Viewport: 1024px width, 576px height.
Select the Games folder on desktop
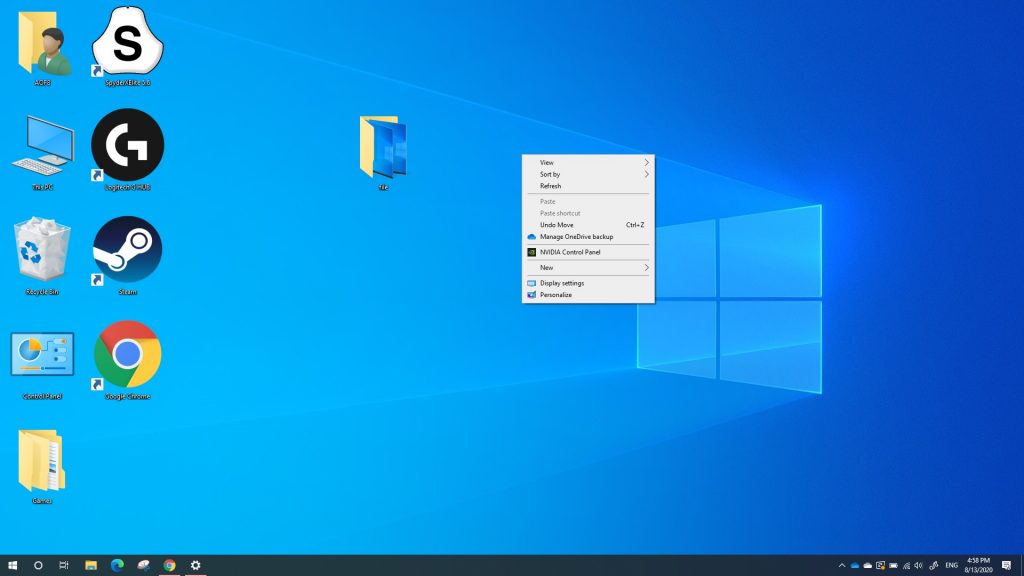point(42,466)
